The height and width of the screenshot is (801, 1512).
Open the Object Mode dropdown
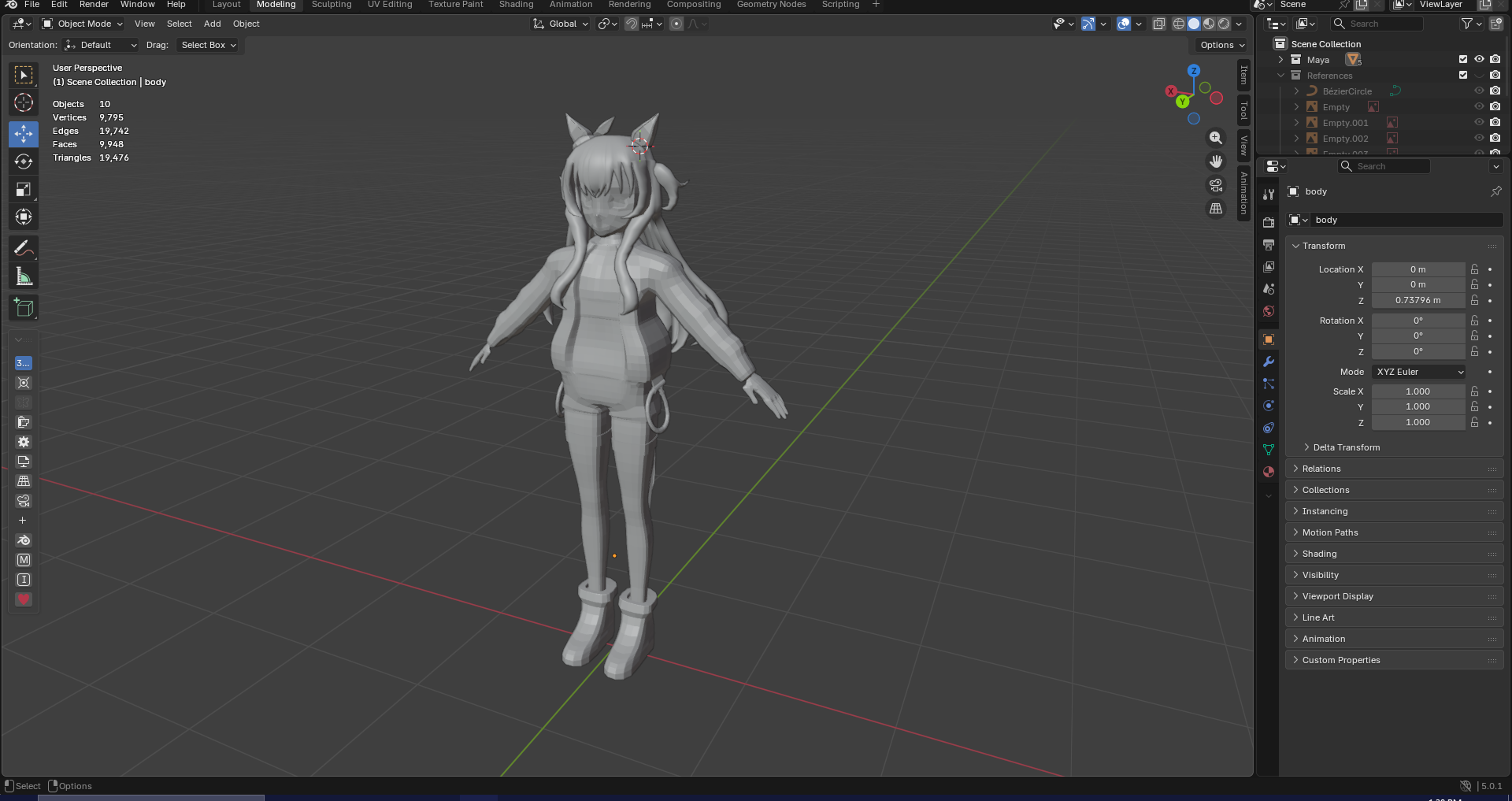(x=83, y=24)
